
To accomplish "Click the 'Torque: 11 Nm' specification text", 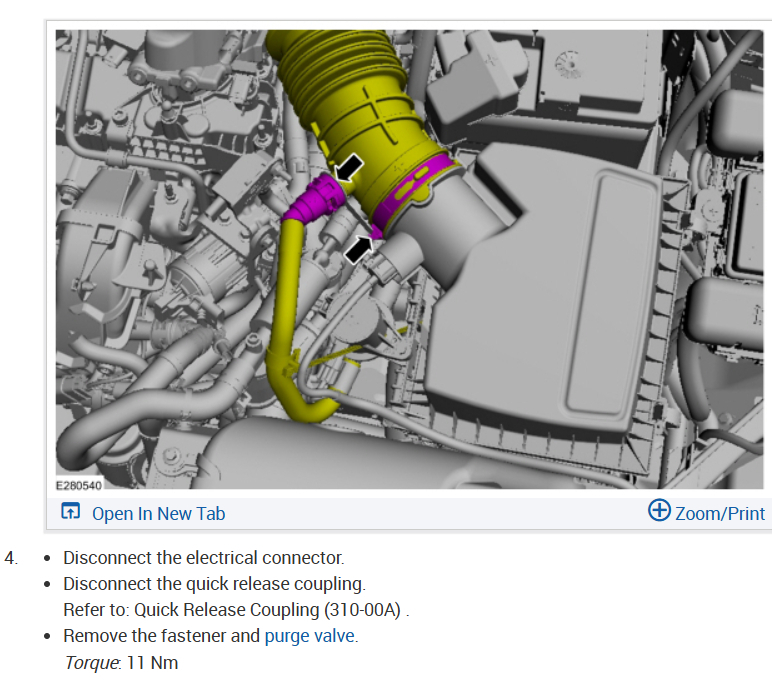I will [x=121, y=663].
